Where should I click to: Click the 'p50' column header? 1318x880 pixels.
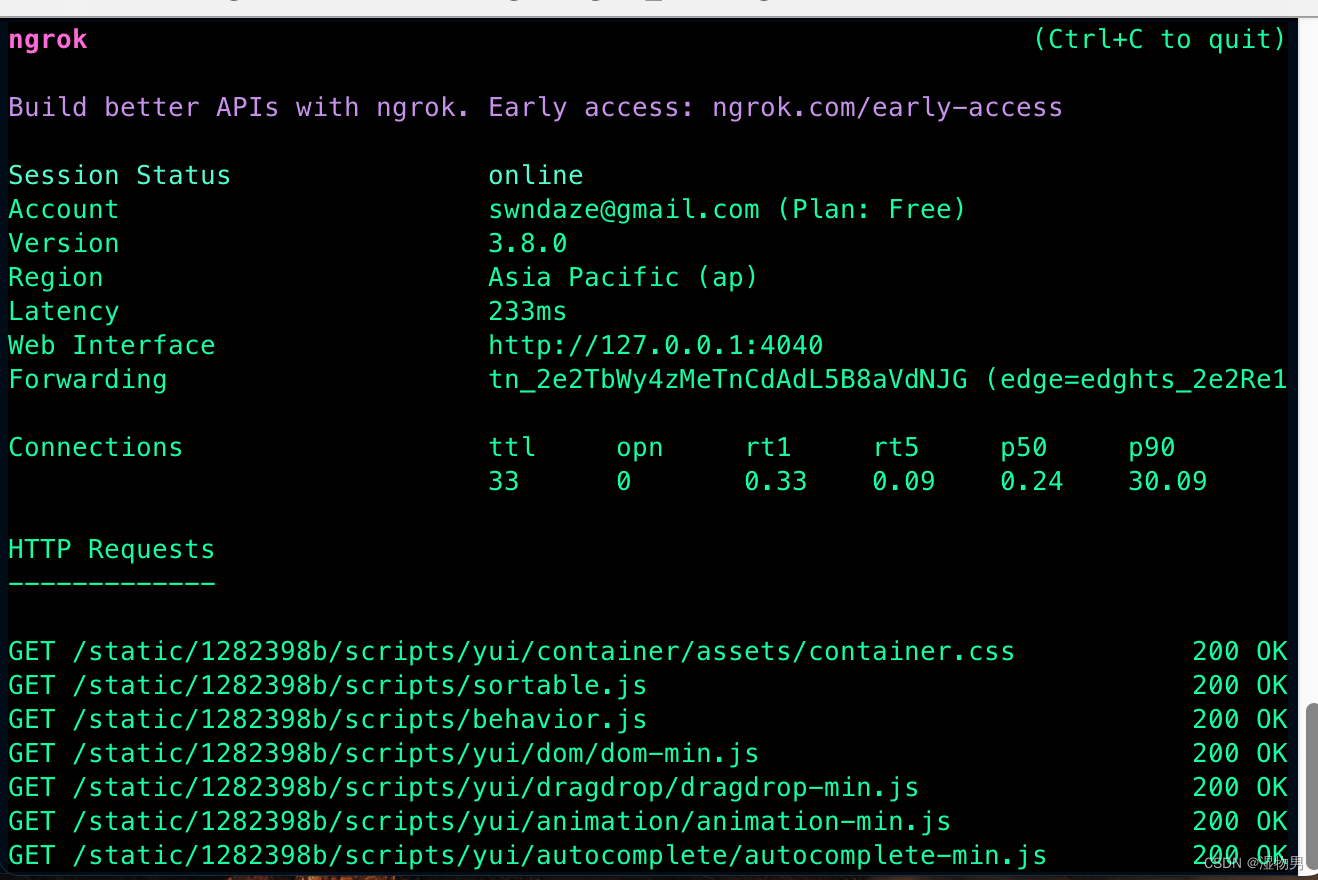(x=1024, y=447)
